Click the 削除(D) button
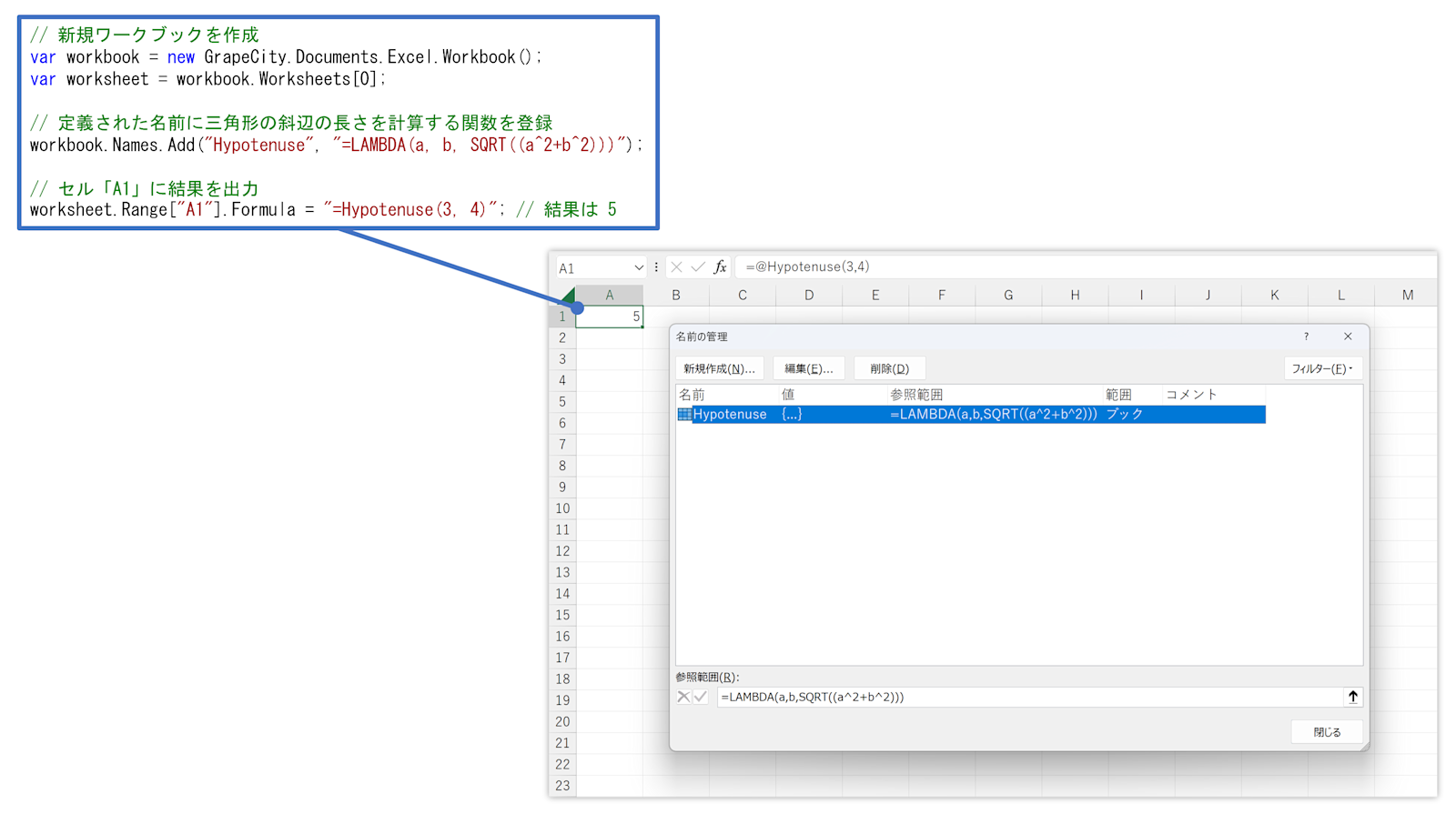Image resolution: width=1456 pixels, height=814 pixels. pos(889,368)
